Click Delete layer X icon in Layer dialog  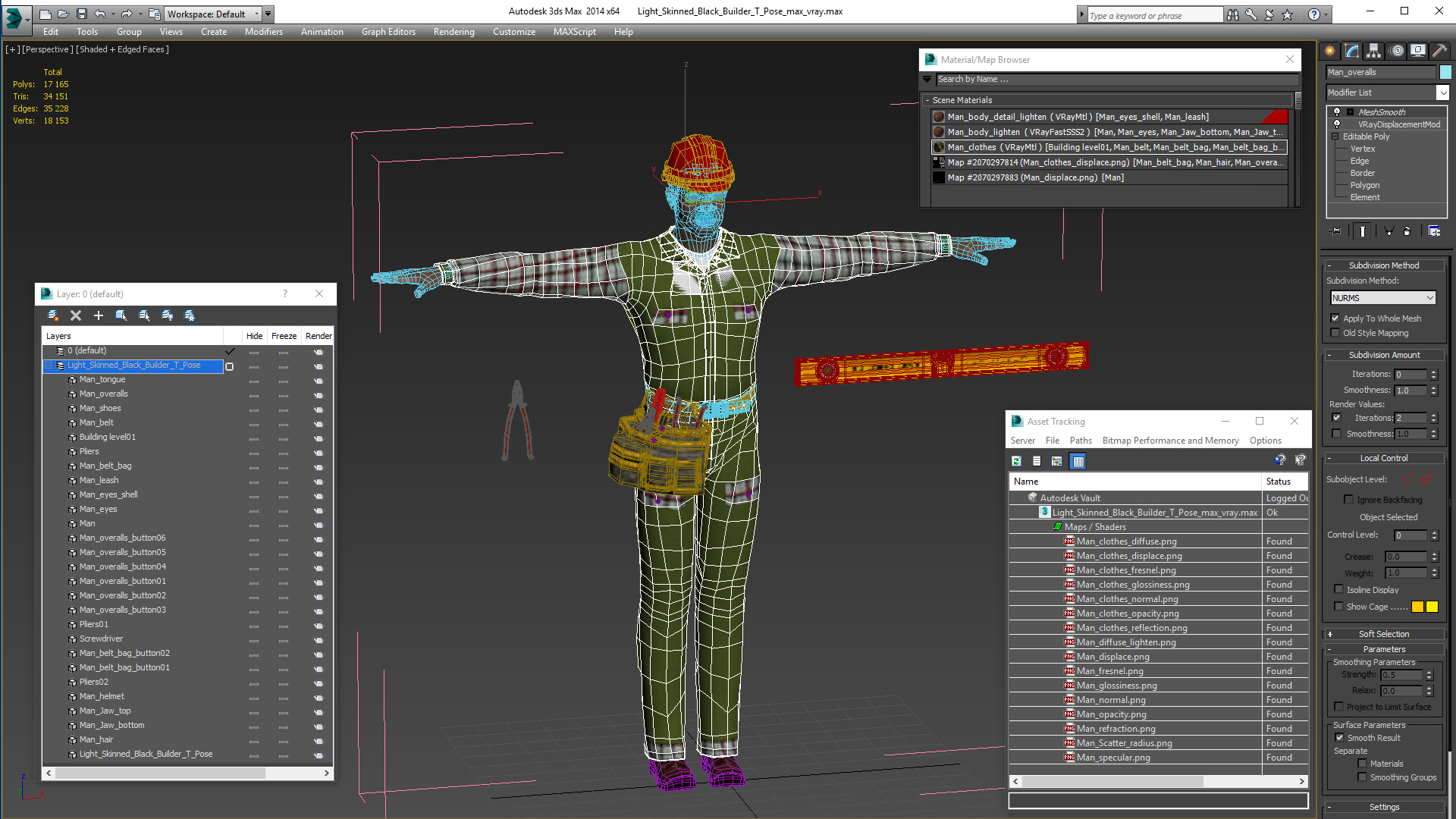76,315
